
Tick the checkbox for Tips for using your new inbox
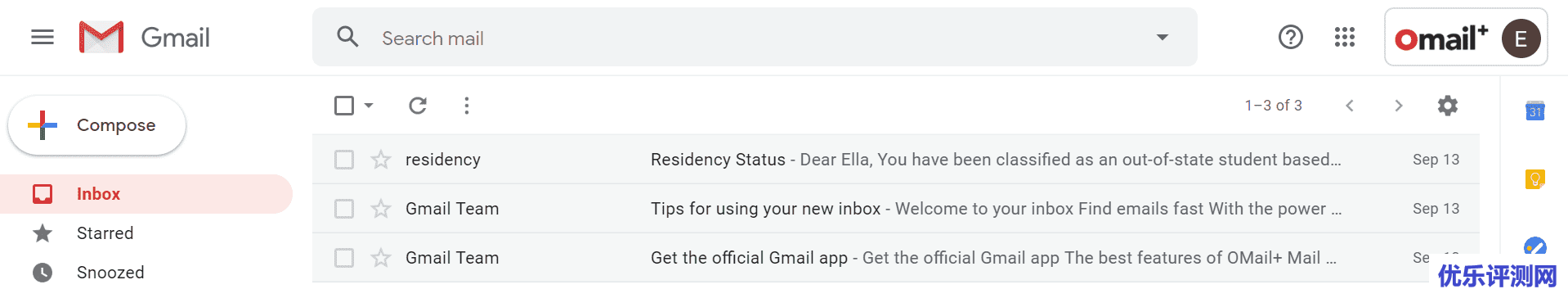click(344, 209)
